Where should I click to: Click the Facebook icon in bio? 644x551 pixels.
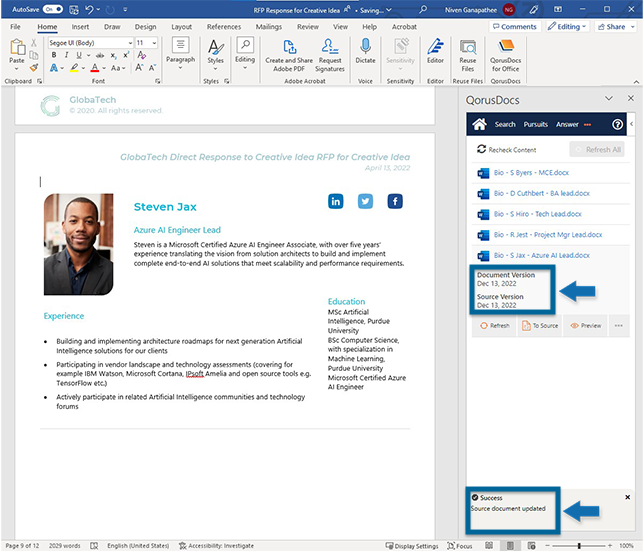coord(395,201)
